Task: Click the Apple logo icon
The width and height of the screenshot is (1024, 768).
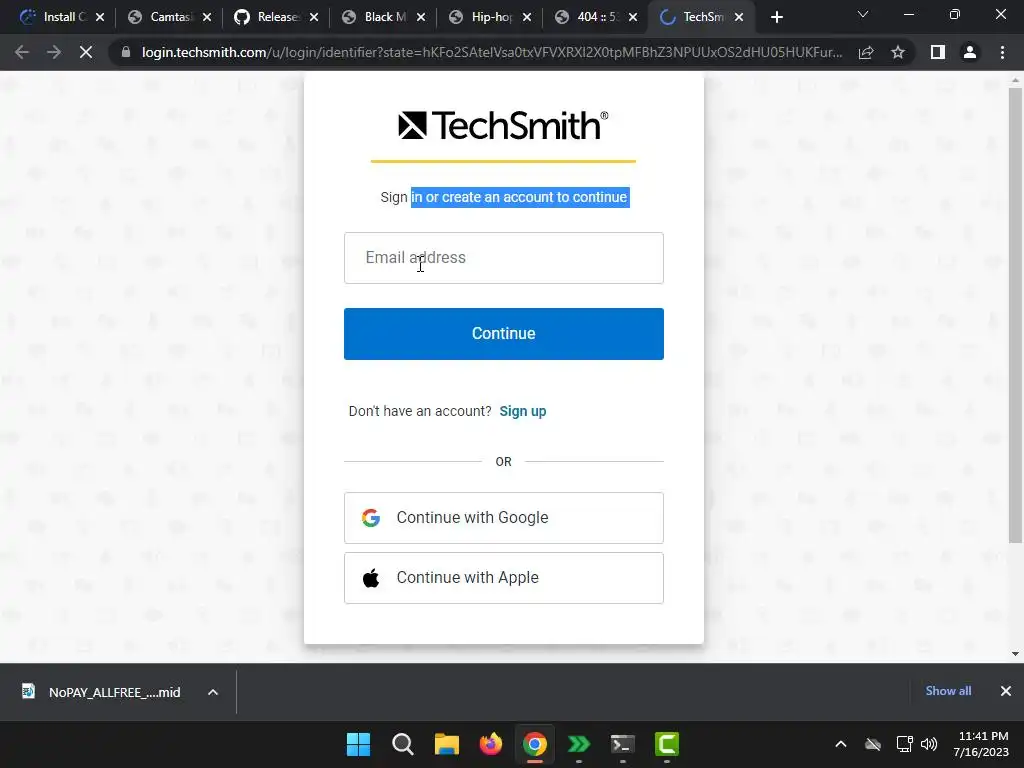Action: pos(371,578)
